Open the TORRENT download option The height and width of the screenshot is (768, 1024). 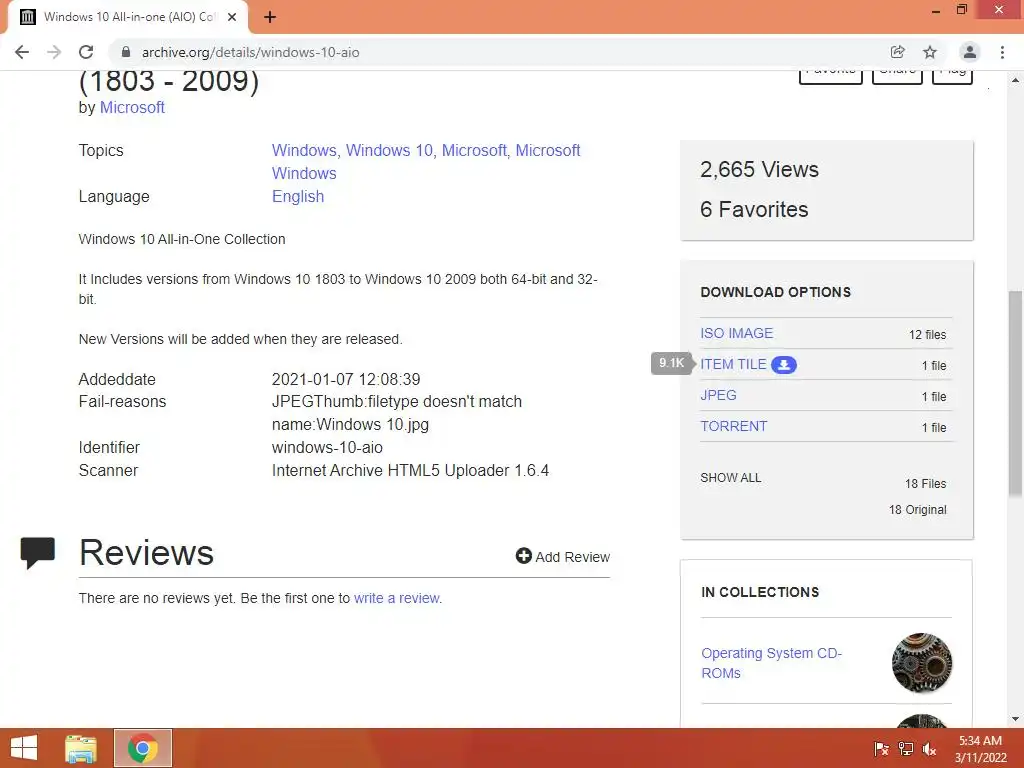(733, 426)
